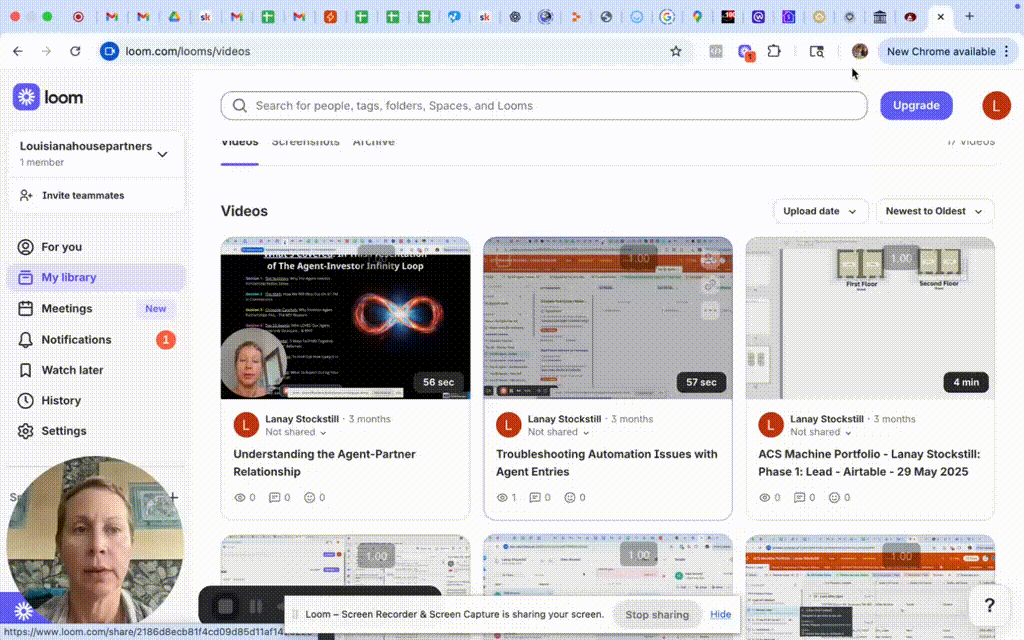
Task: Click comments icon on Agent-Partner video
Action: click(275, 498)
